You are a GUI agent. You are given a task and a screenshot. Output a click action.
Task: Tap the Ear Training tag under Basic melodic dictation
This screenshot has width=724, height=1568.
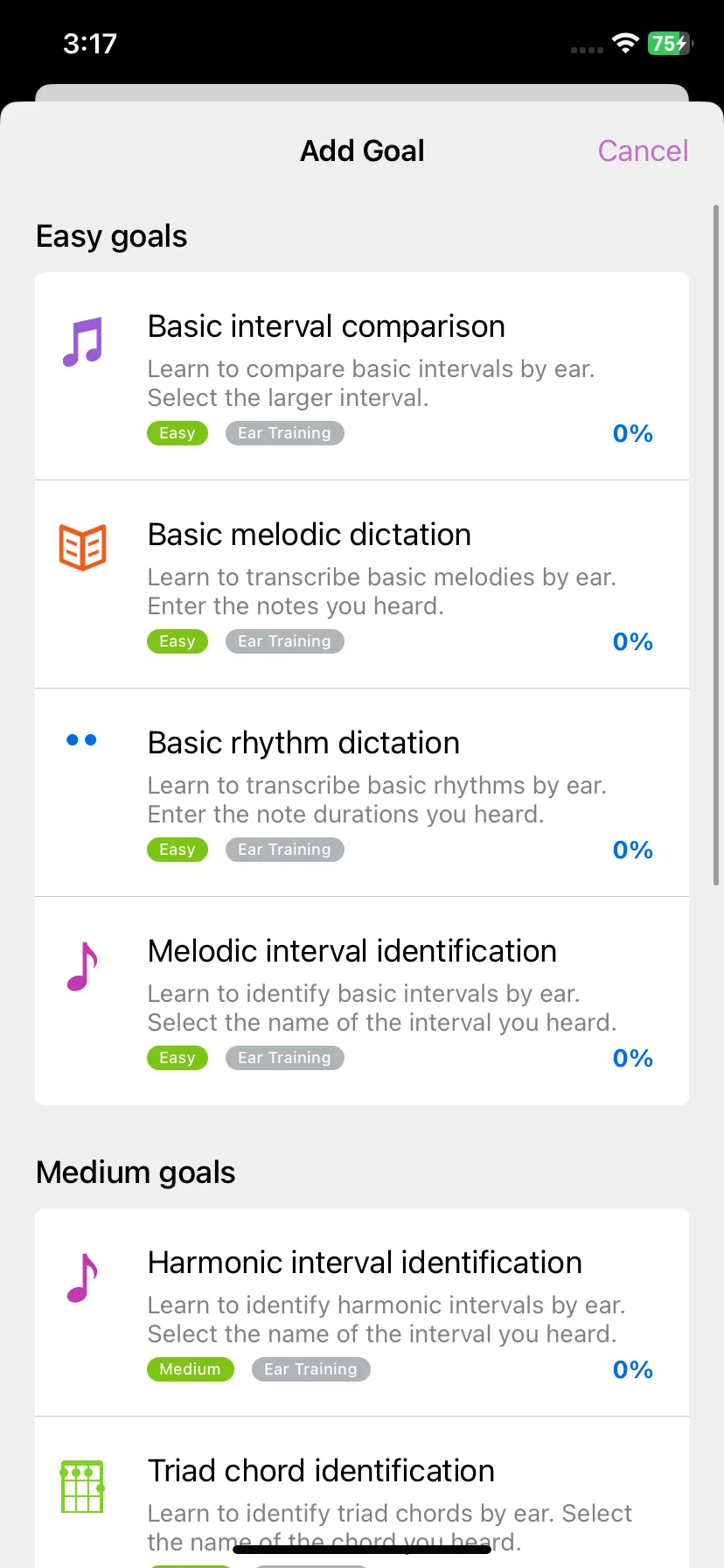285,641
